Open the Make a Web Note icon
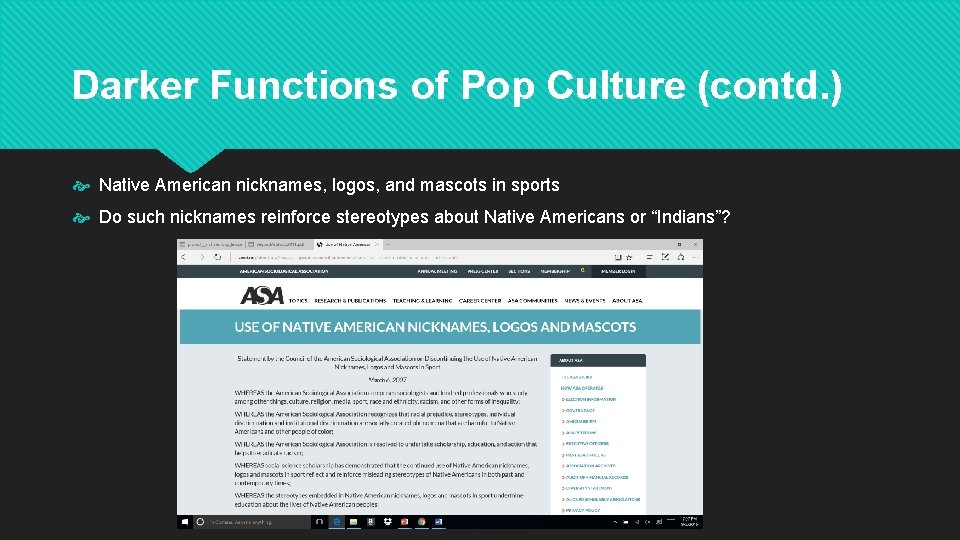Screen dimensions: 960x540 tap(666, 257)
